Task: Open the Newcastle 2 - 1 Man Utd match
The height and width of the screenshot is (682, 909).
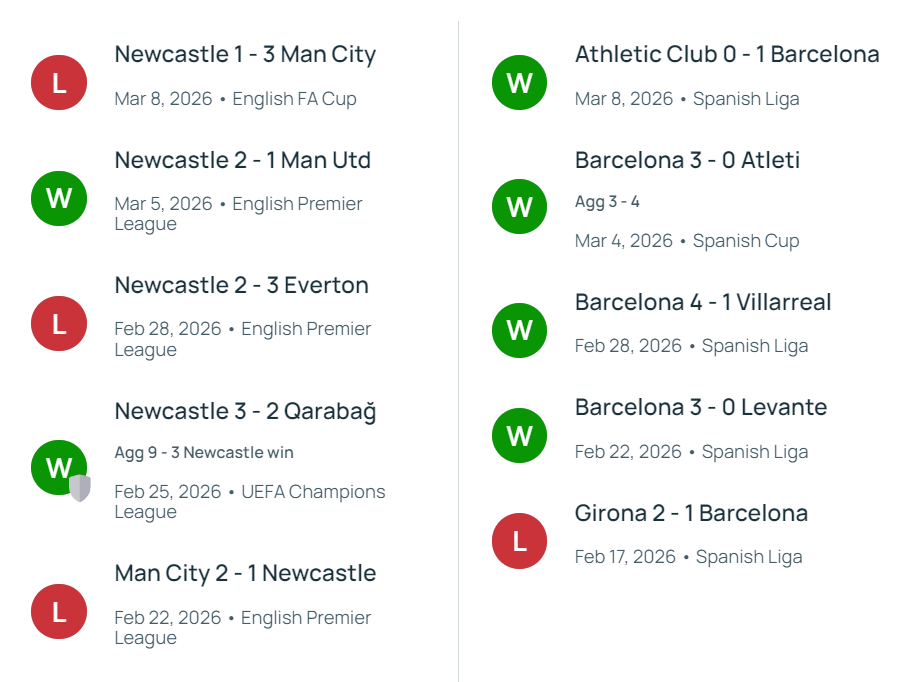Action: (x=242, y=160)
